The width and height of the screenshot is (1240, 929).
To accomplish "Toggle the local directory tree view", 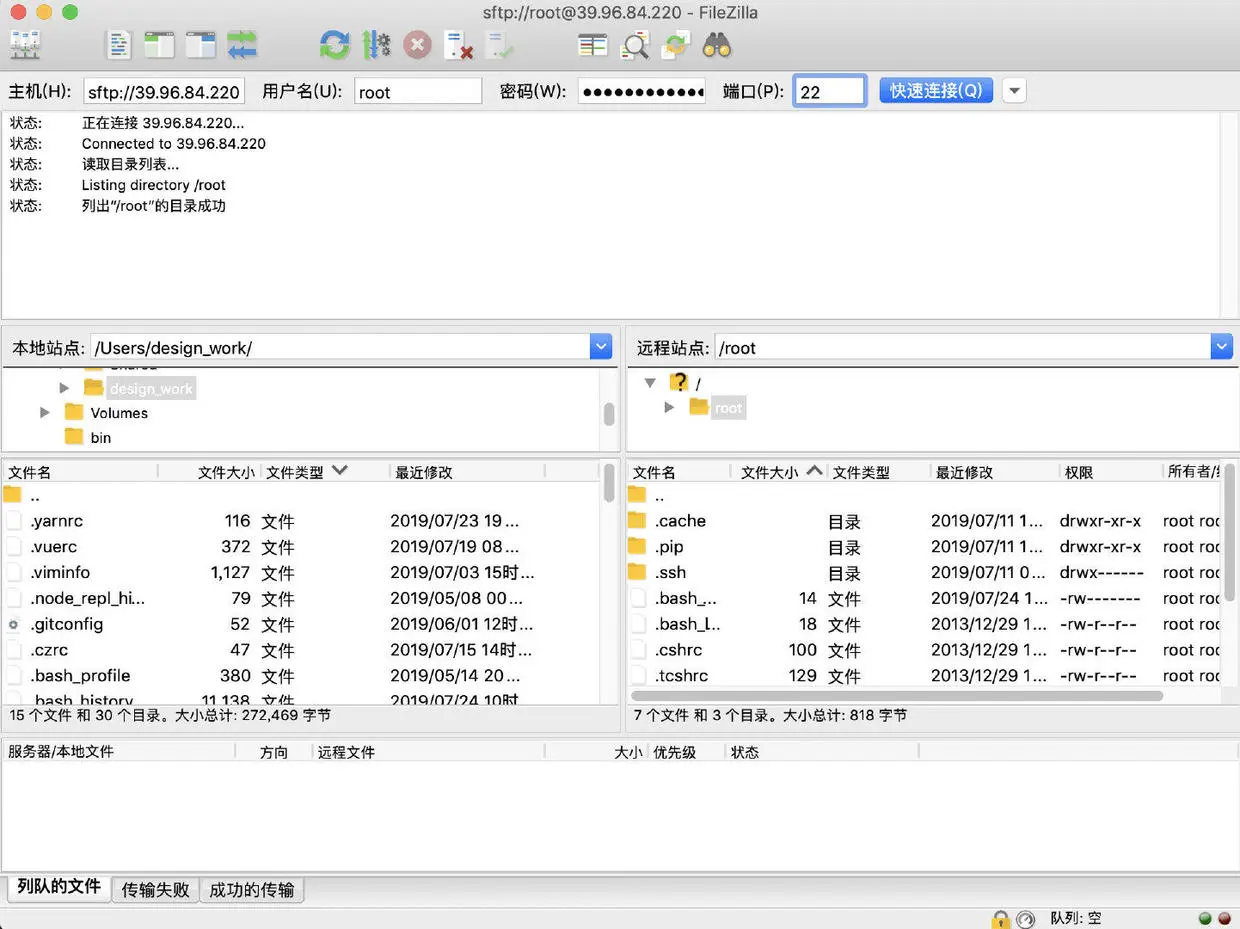I will tap(159, 45).
